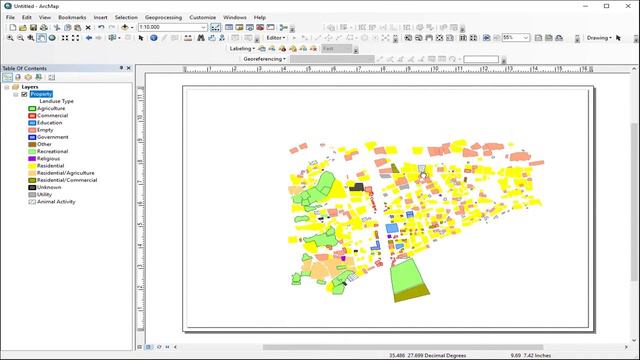Open the Find binoculars tool

pos(201,38)
